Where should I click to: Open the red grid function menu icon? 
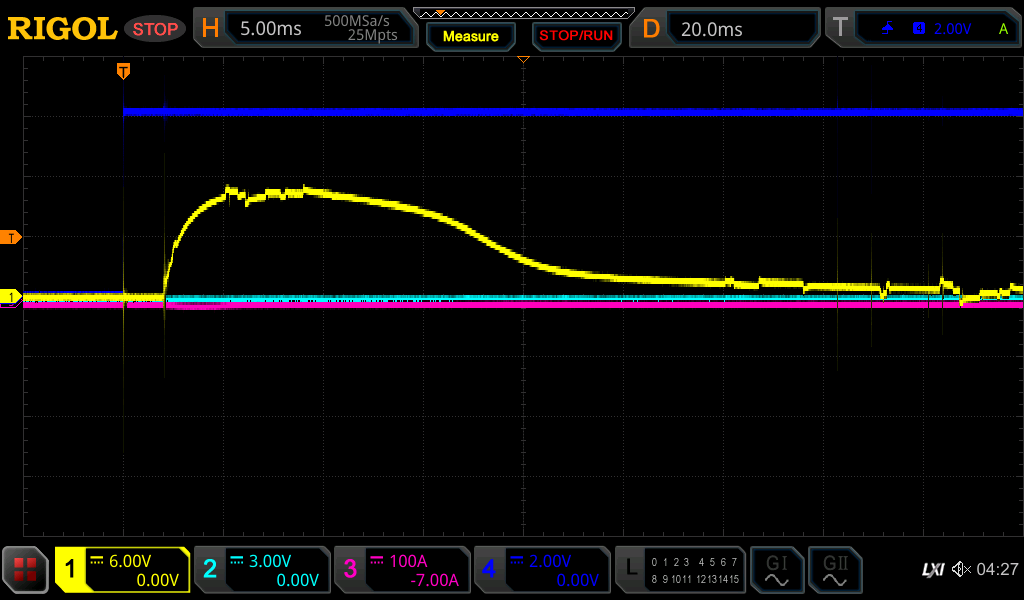[x=25, y=570]
